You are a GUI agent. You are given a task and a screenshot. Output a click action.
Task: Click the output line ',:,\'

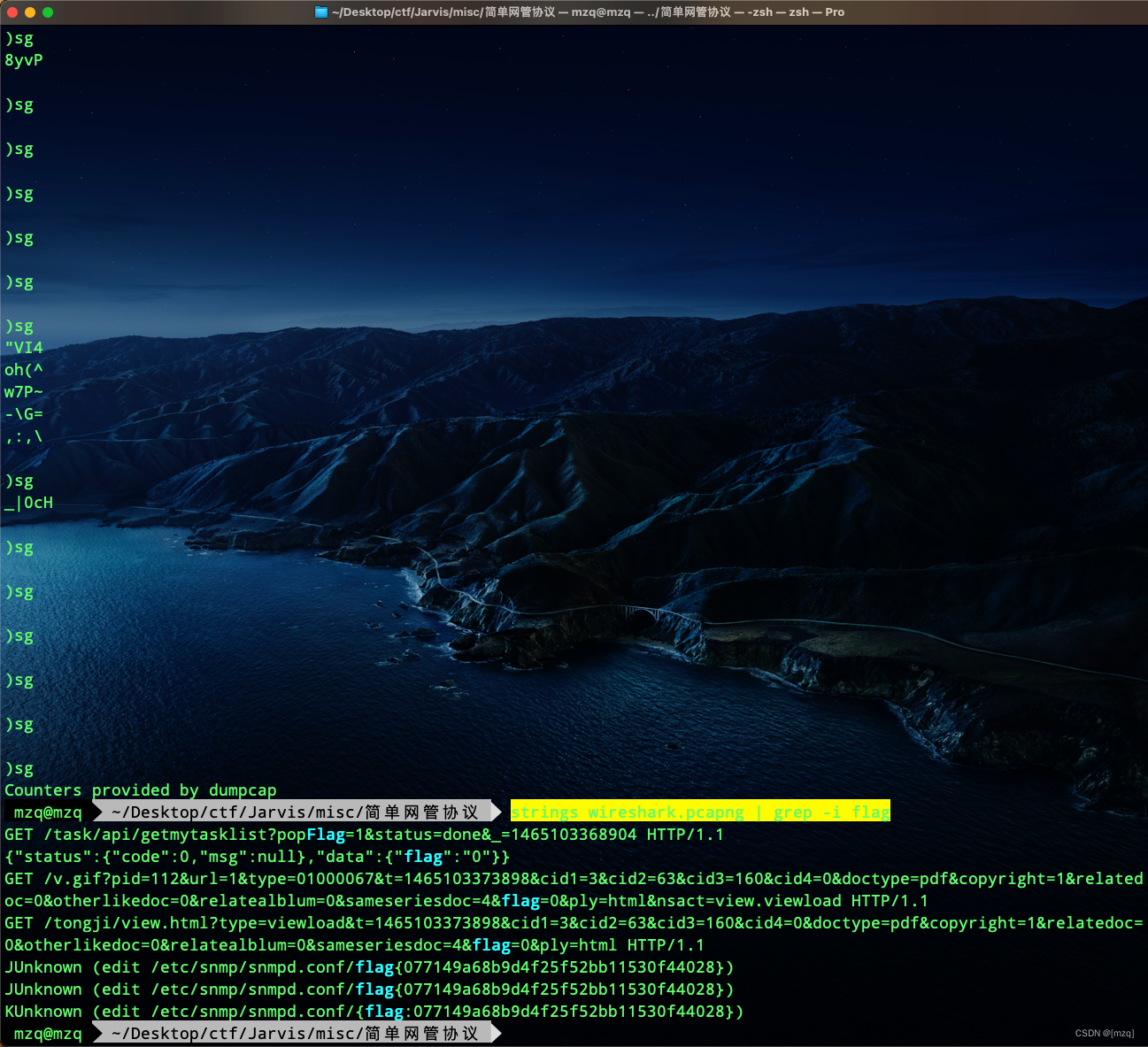pos(24,436)
